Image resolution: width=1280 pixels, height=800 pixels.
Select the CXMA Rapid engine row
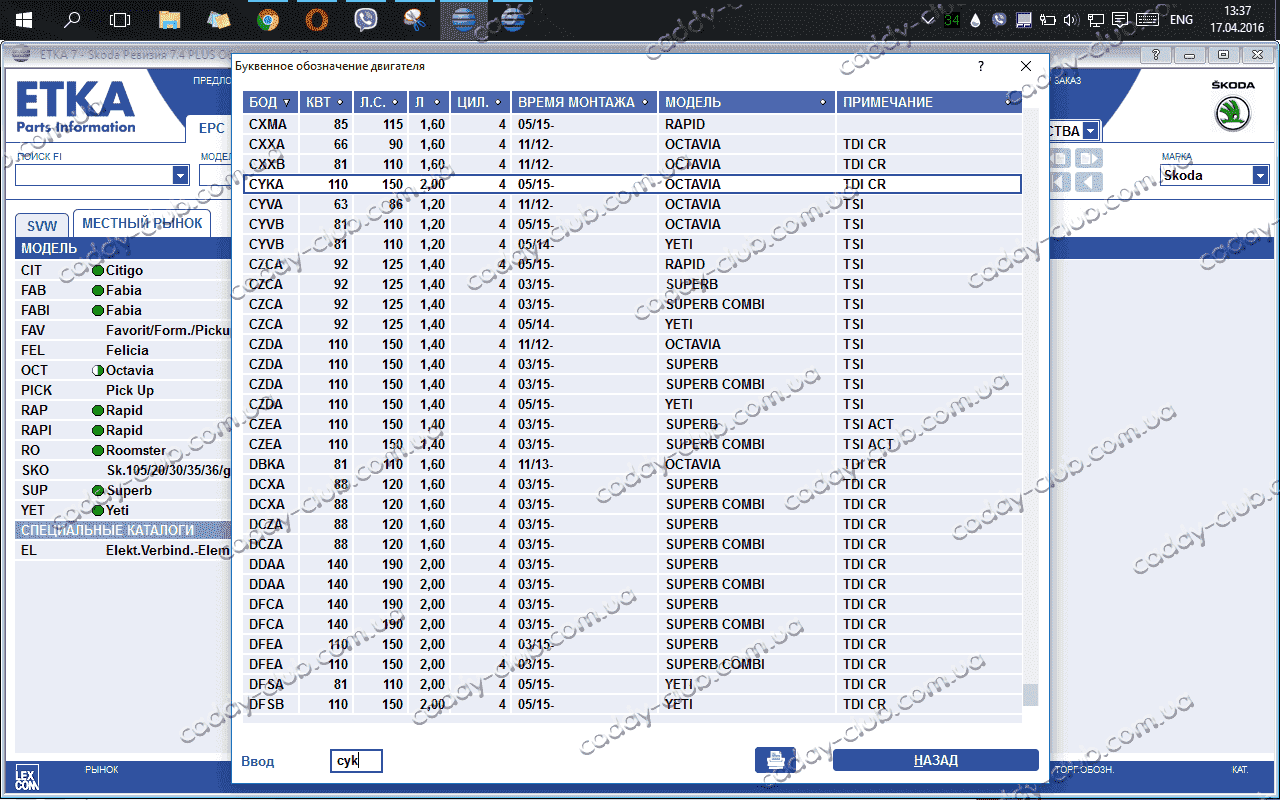click(x=632, y=124)
